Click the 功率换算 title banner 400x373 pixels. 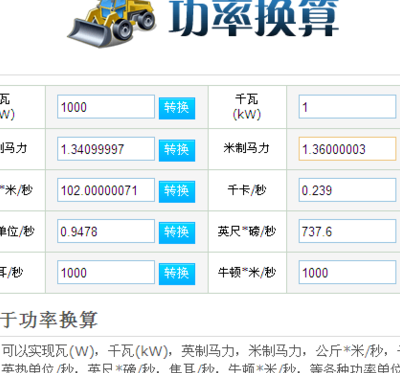254,18
